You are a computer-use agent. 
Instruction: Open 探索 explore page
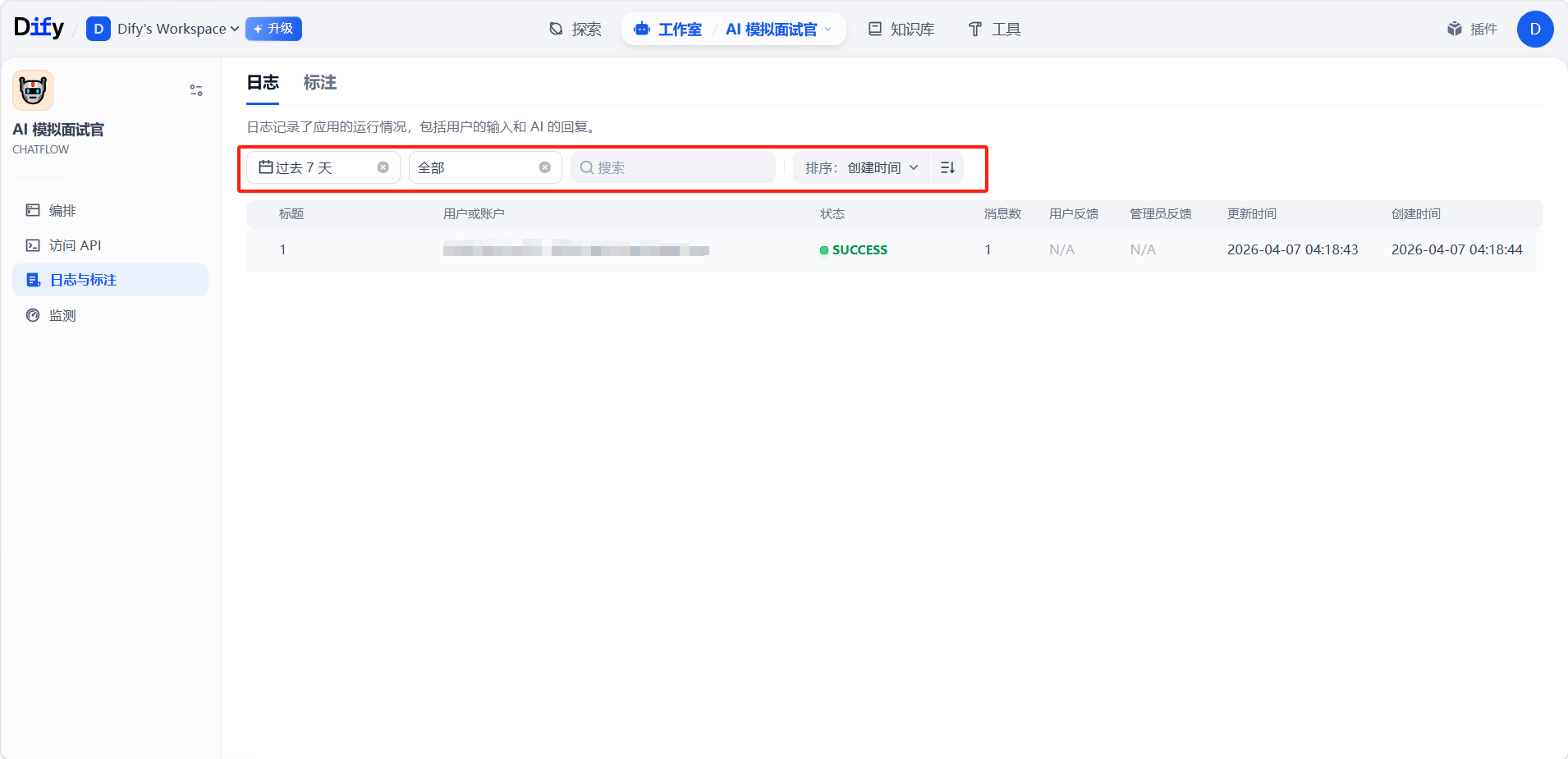pos(575,29)
